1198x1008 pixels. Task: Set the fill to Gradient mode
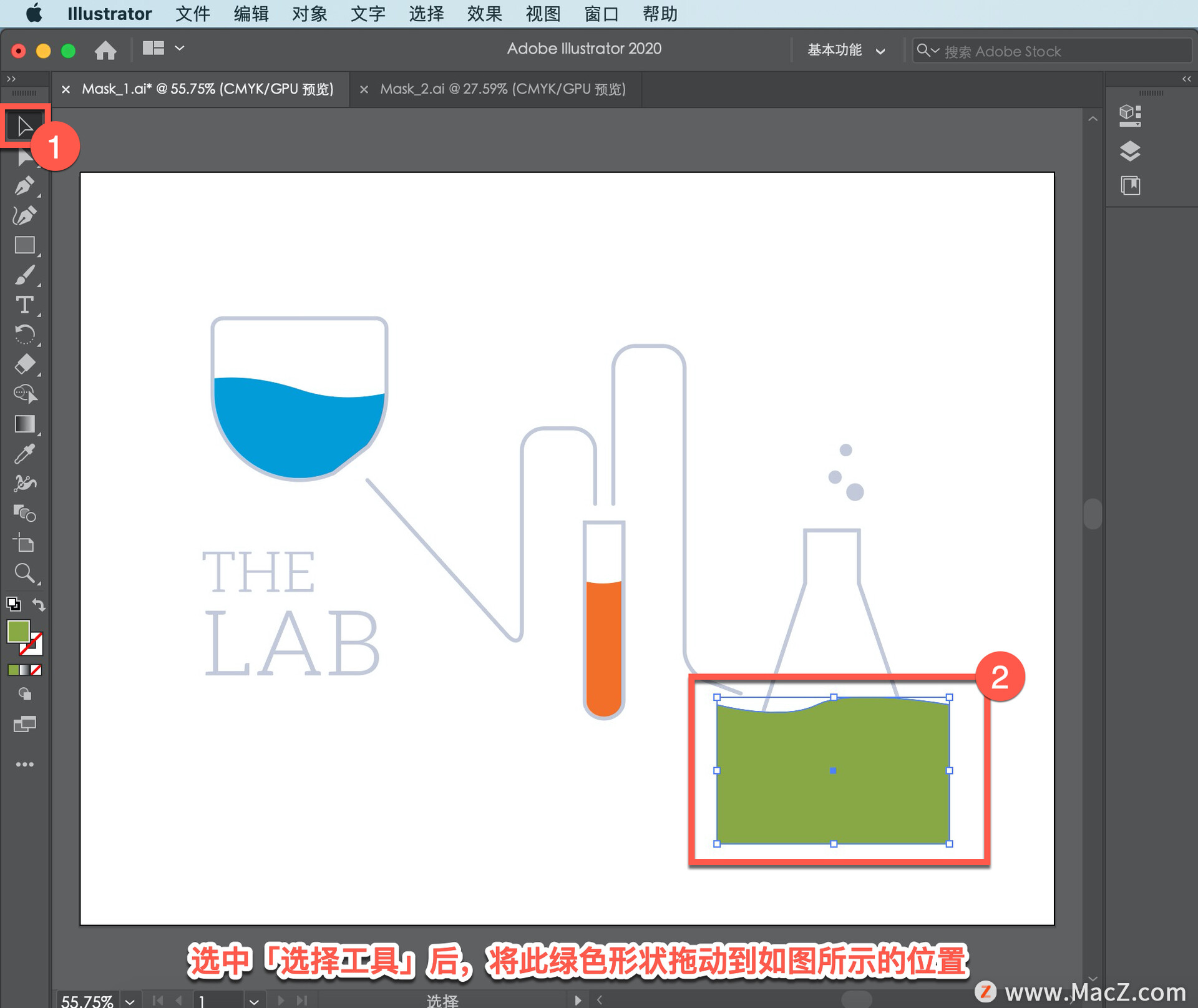(24, 670)
